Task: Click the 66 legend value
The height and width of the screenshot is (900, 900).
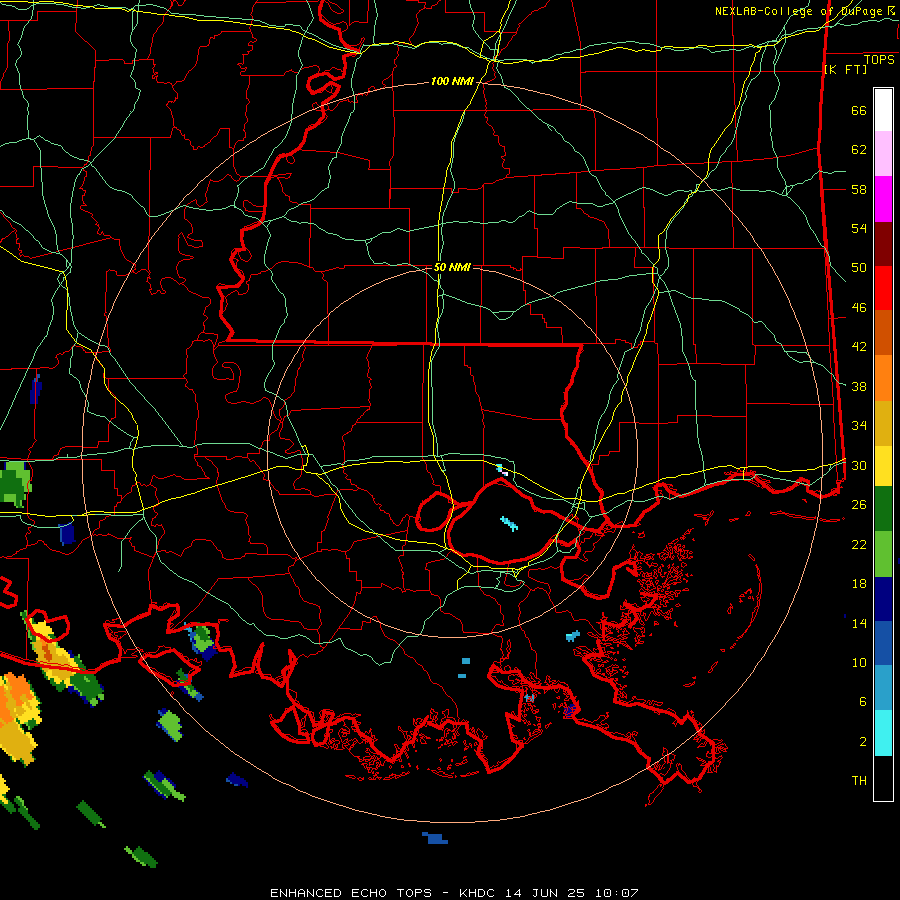Action: click(x=859, y=110)
